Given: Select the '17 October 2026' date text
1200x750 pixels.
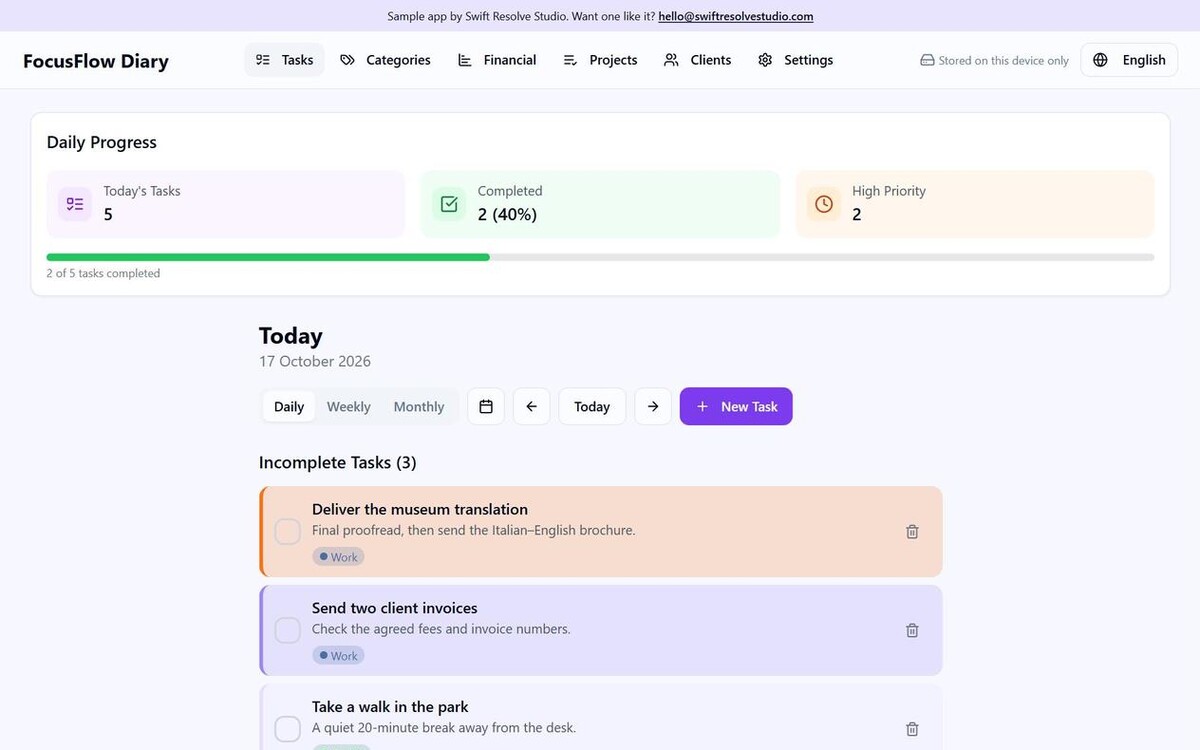Looking at the screenshot, I should (x=315, y=361).
